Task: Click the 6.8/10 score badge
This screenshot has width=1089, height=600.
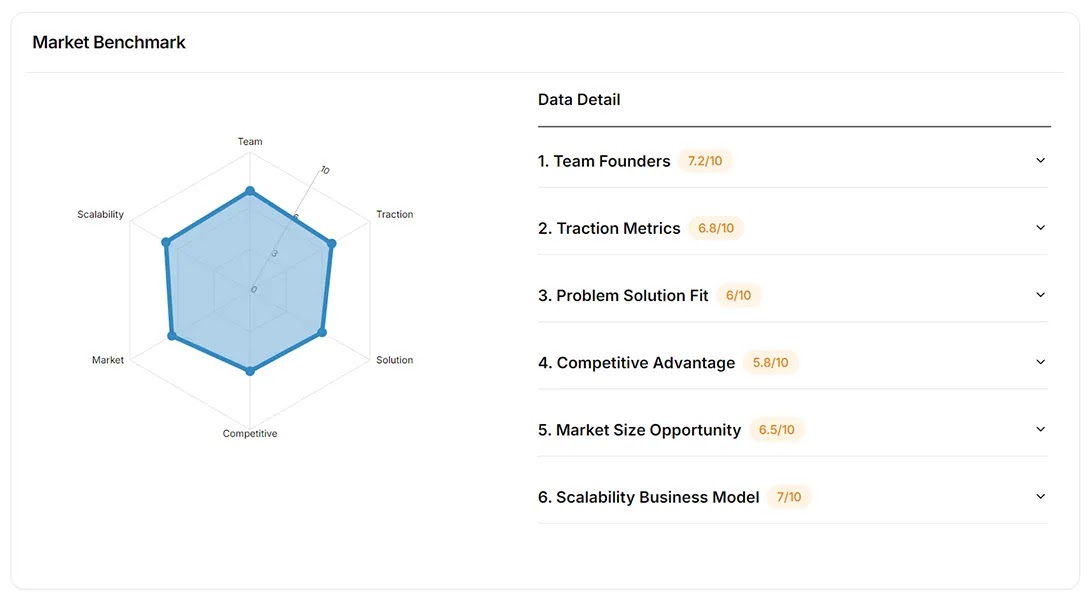Action: pyautogui.click(x=716, y=228)
